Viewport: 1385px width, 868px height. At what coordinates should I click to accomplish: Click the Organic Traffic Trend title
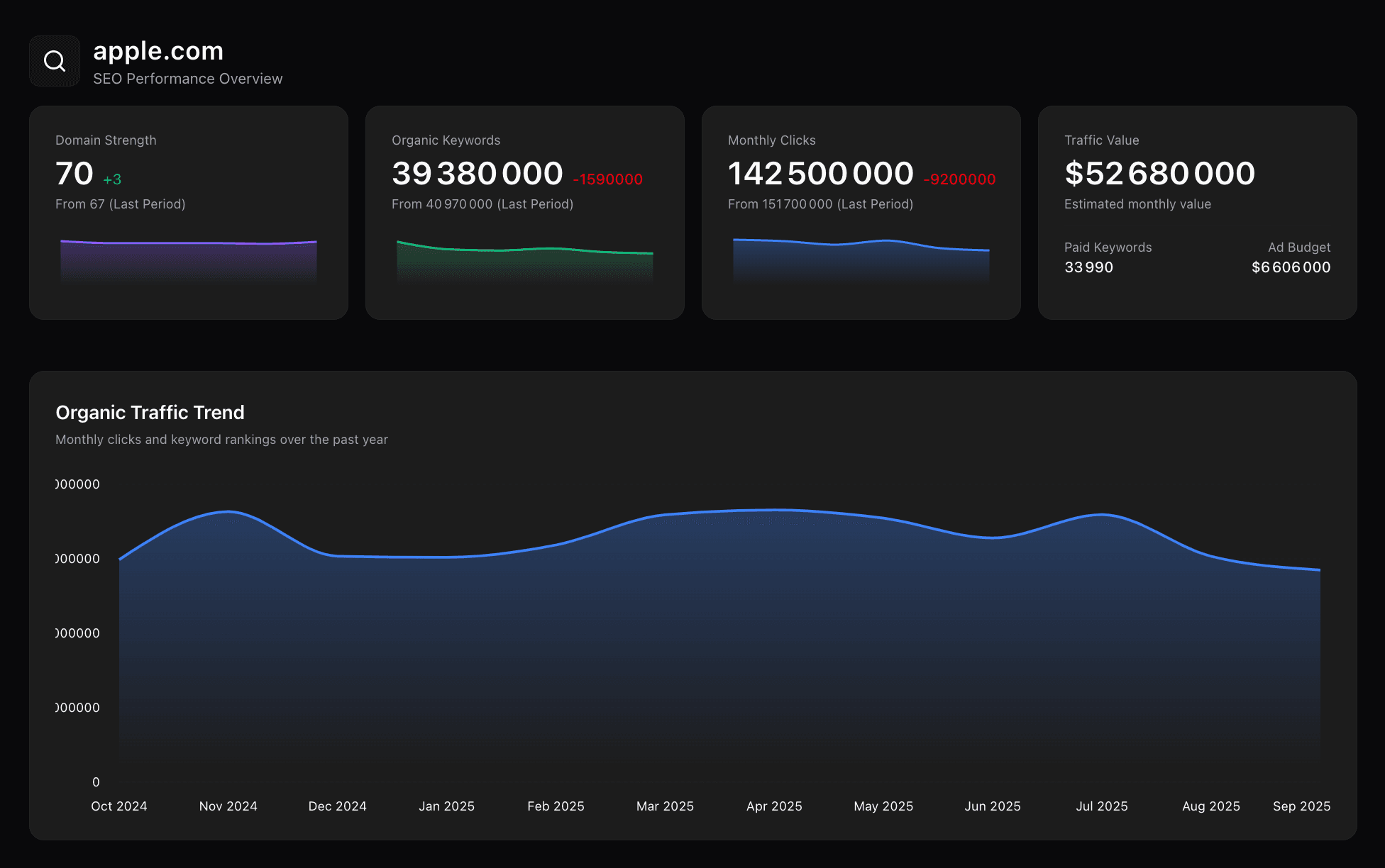point(150,412)
